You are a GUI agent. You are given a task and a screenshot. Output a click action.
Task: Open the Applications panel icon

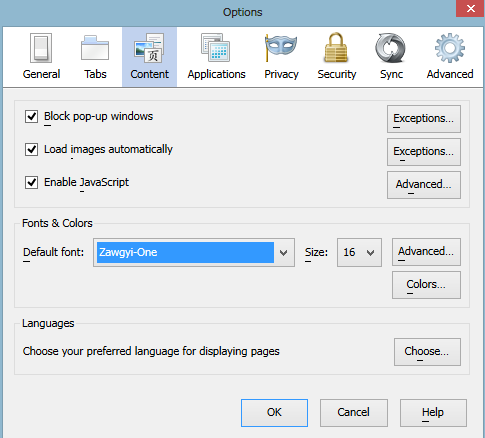tap(216, 48)
